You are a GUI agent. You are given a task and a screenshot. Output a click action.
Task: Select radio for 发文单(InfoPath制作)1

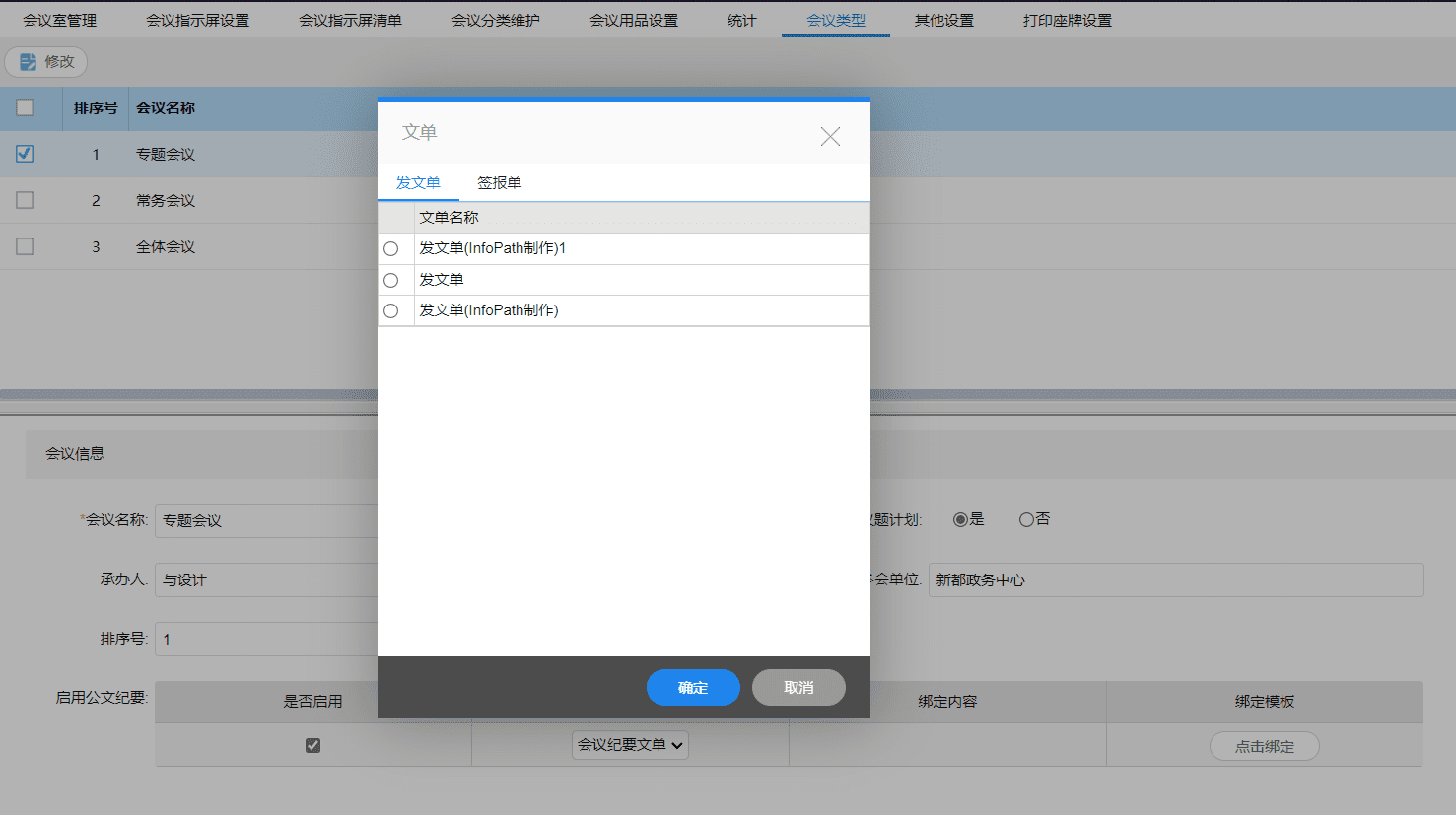(x=391, y=249)
